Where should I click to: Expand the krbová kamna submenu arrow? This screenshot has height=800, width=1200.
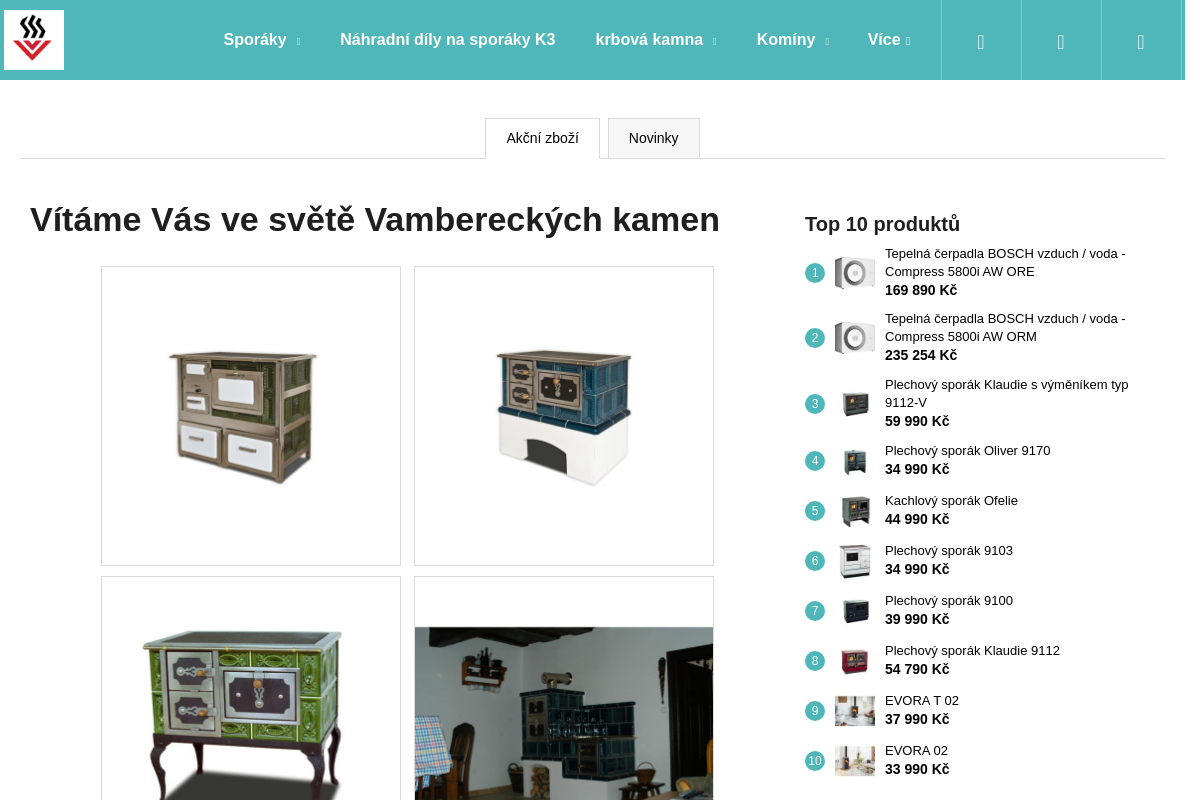click(x=714, y=42)
